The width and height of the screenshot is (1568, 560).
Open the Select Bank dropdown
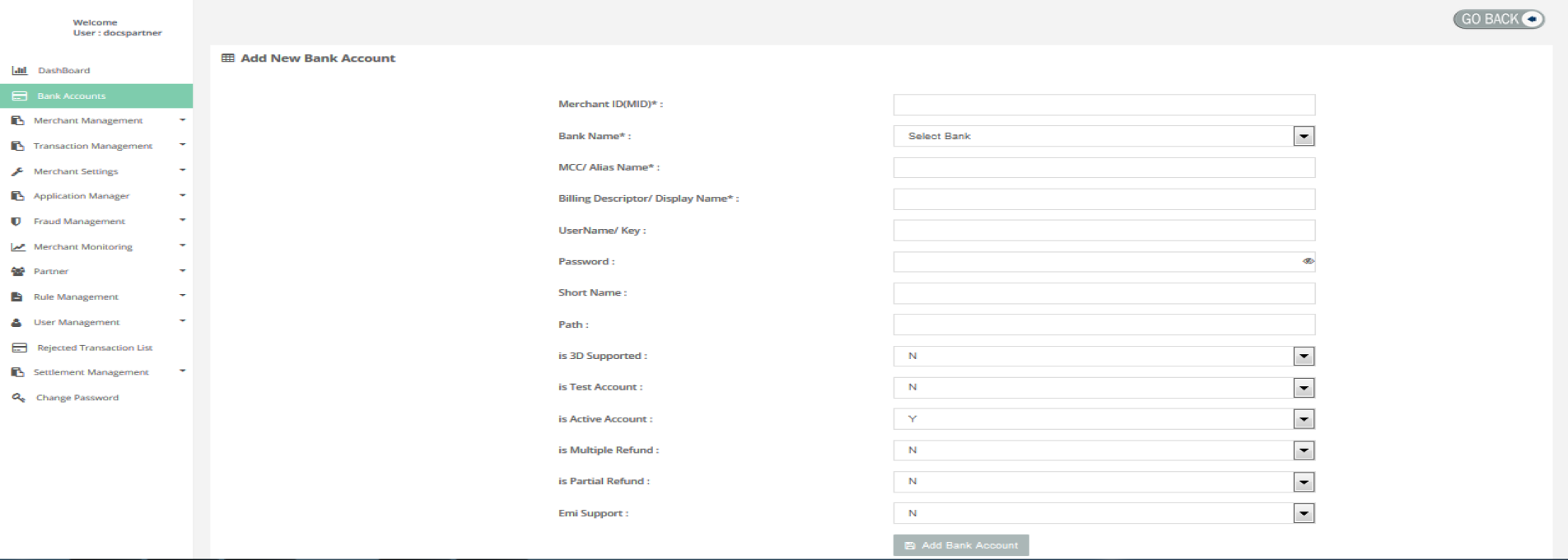point(1104,137)
